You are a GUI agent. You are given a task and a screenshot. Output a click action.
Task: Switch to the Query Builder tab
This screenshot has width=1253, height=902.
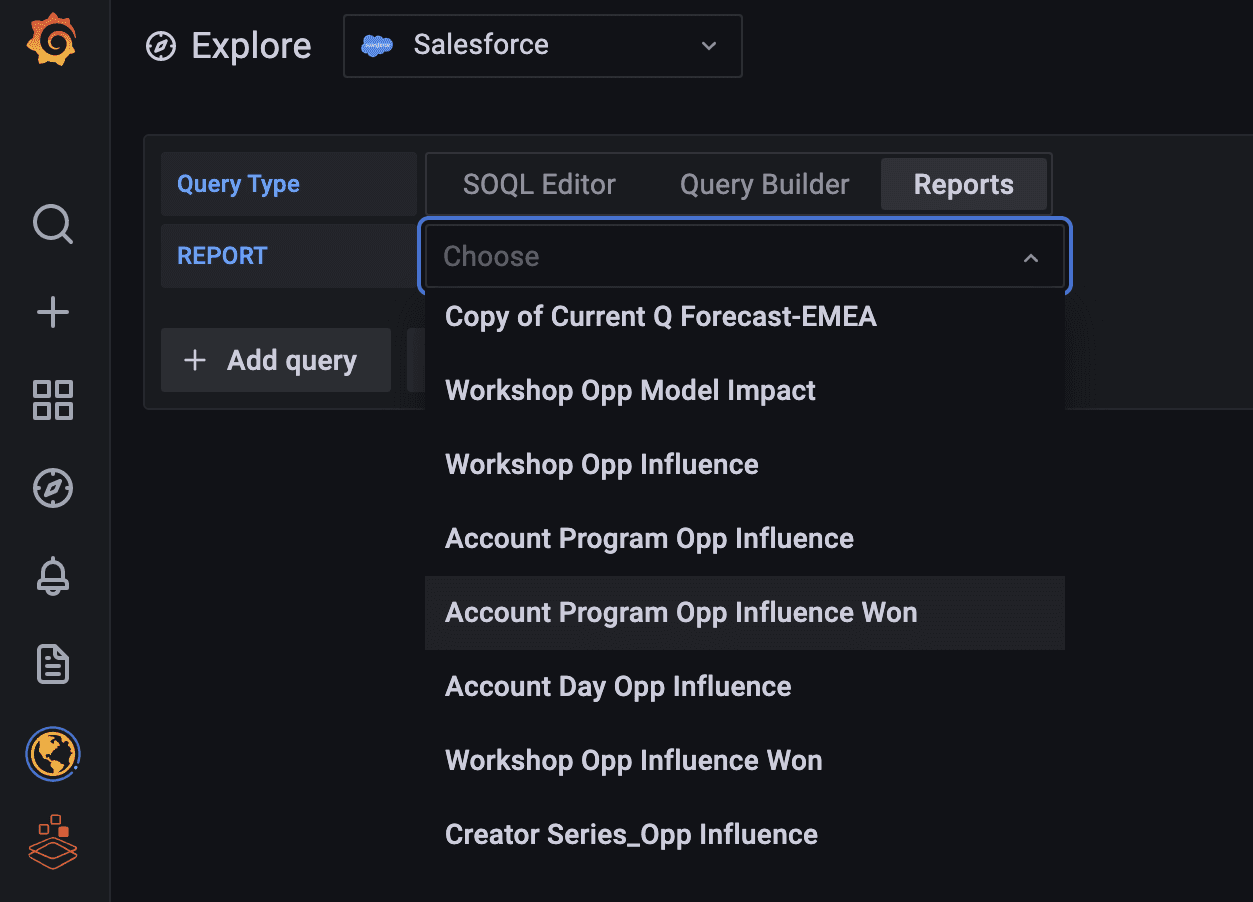click(x=764, y=184)
